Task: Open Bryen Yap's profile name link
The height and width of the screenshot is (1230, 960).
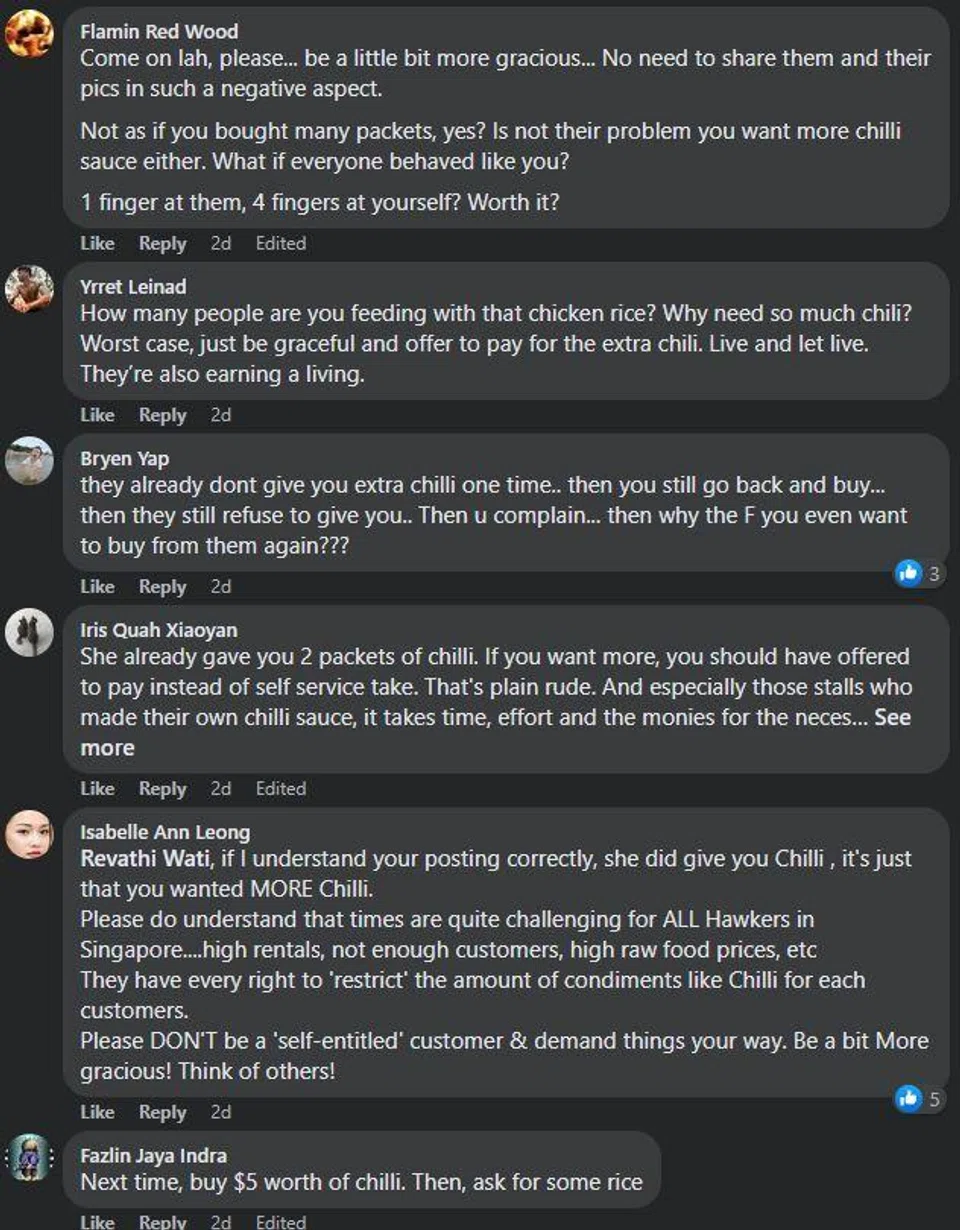Action: [x=124, y=459]
